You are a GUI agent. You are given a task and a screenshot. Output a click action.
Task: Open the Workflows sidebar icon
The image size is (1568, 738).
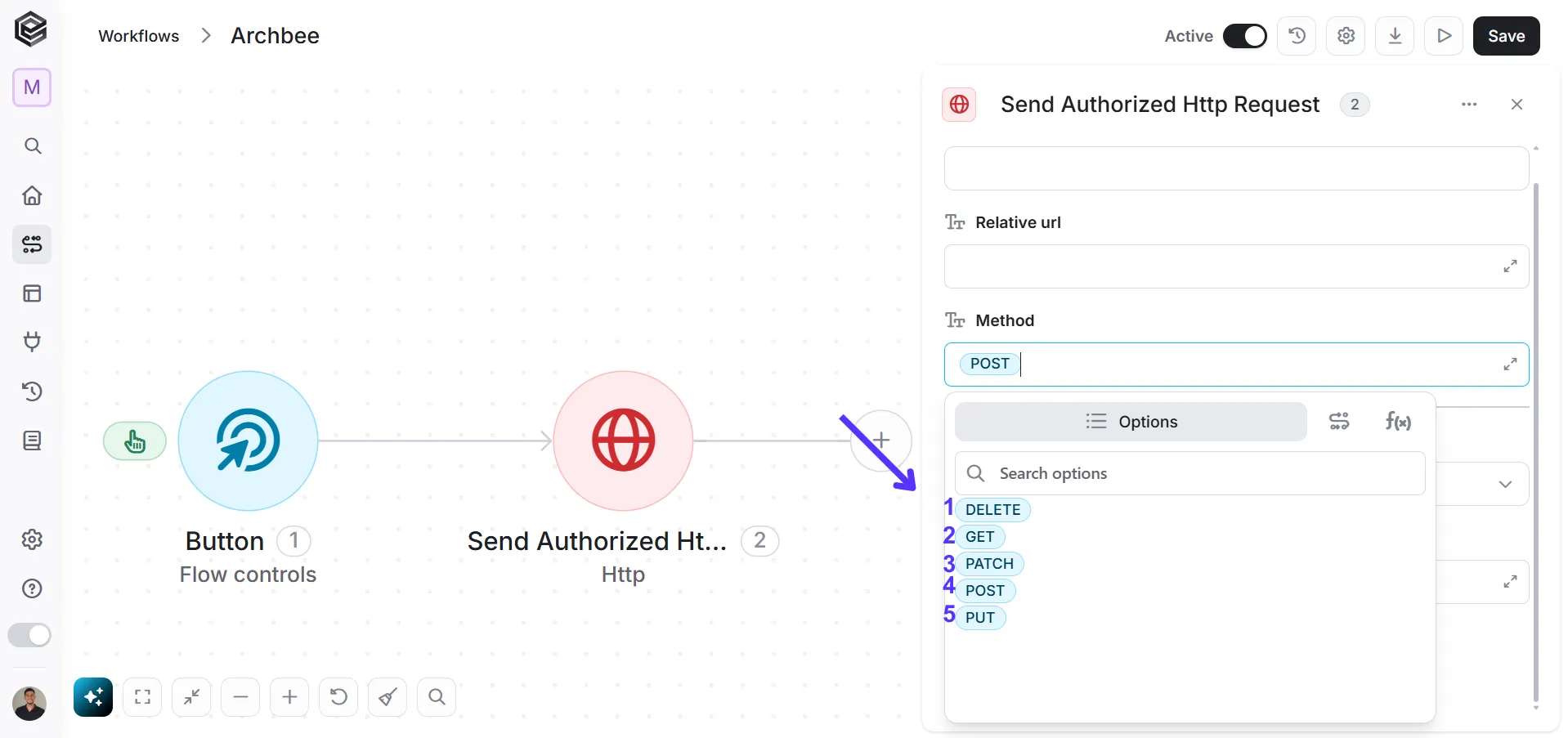32,244
